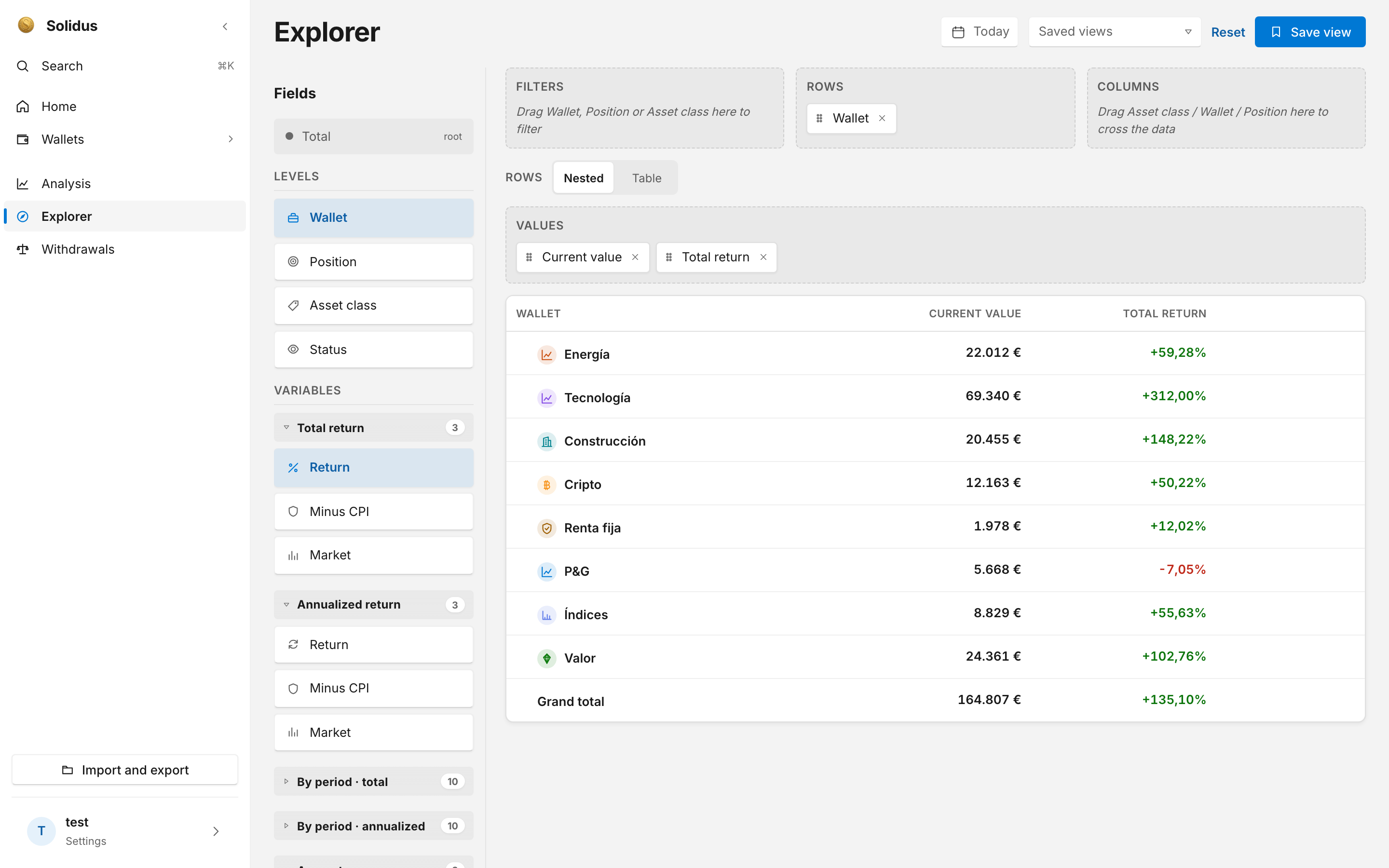
Task: Click the Withdrawals scale icon
Action: coord(22,249)
